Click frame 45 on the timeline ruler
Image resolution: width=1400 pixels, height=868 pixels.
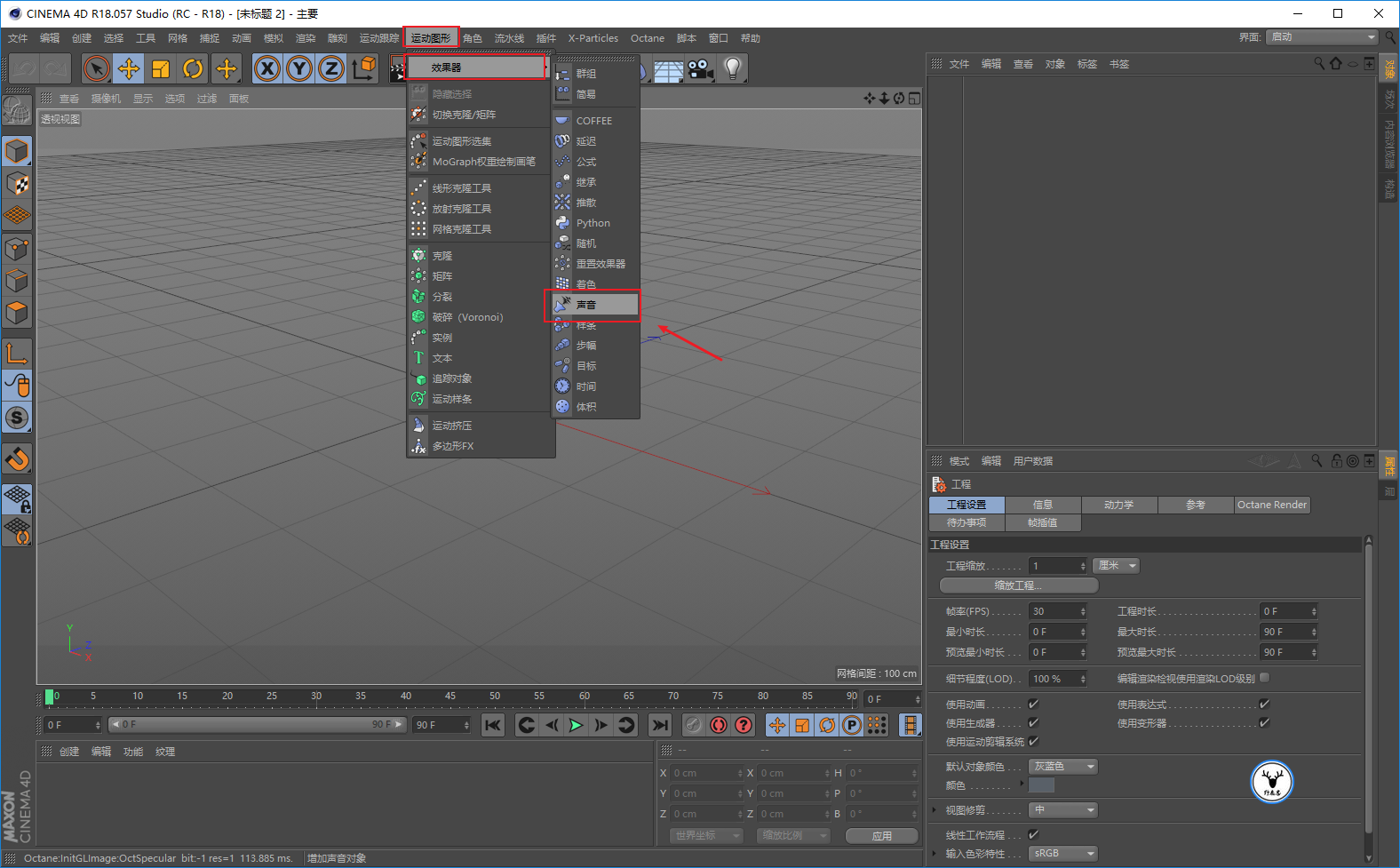[450, 696]
